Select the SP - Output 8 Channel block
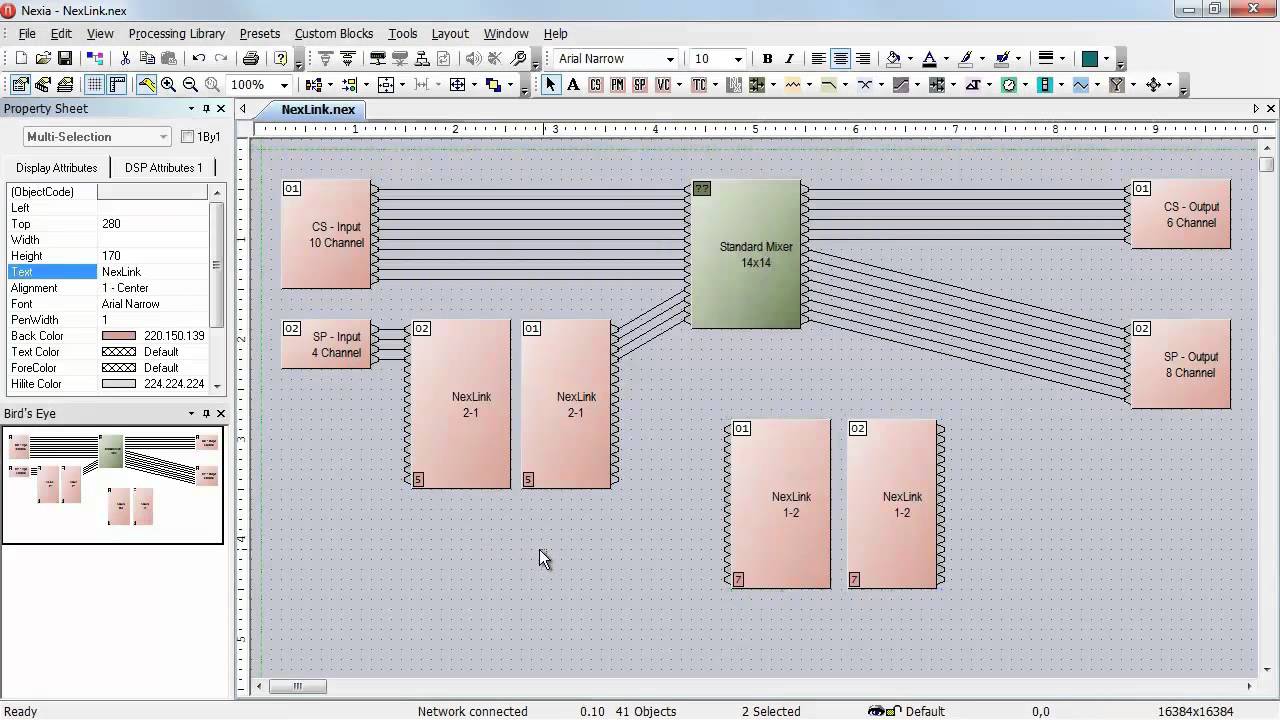1280x720 pixels. point(1180,364)
